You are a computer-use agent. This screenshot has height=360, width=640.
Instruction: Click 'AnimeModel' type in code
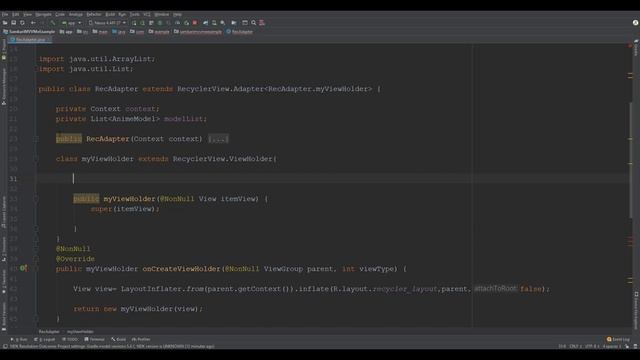click(x=134, y=119)
